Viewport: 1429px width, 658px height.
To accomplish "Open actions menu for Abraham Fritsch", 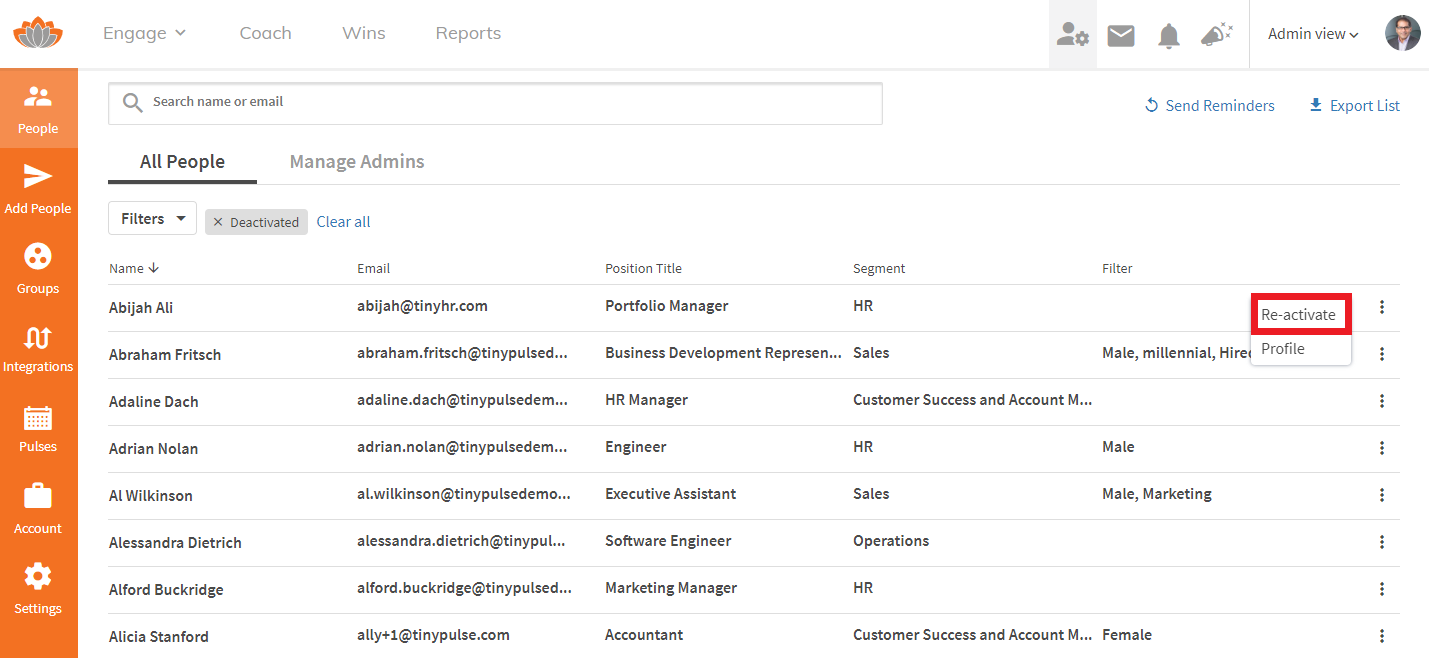I will [x=1382, y=354].
